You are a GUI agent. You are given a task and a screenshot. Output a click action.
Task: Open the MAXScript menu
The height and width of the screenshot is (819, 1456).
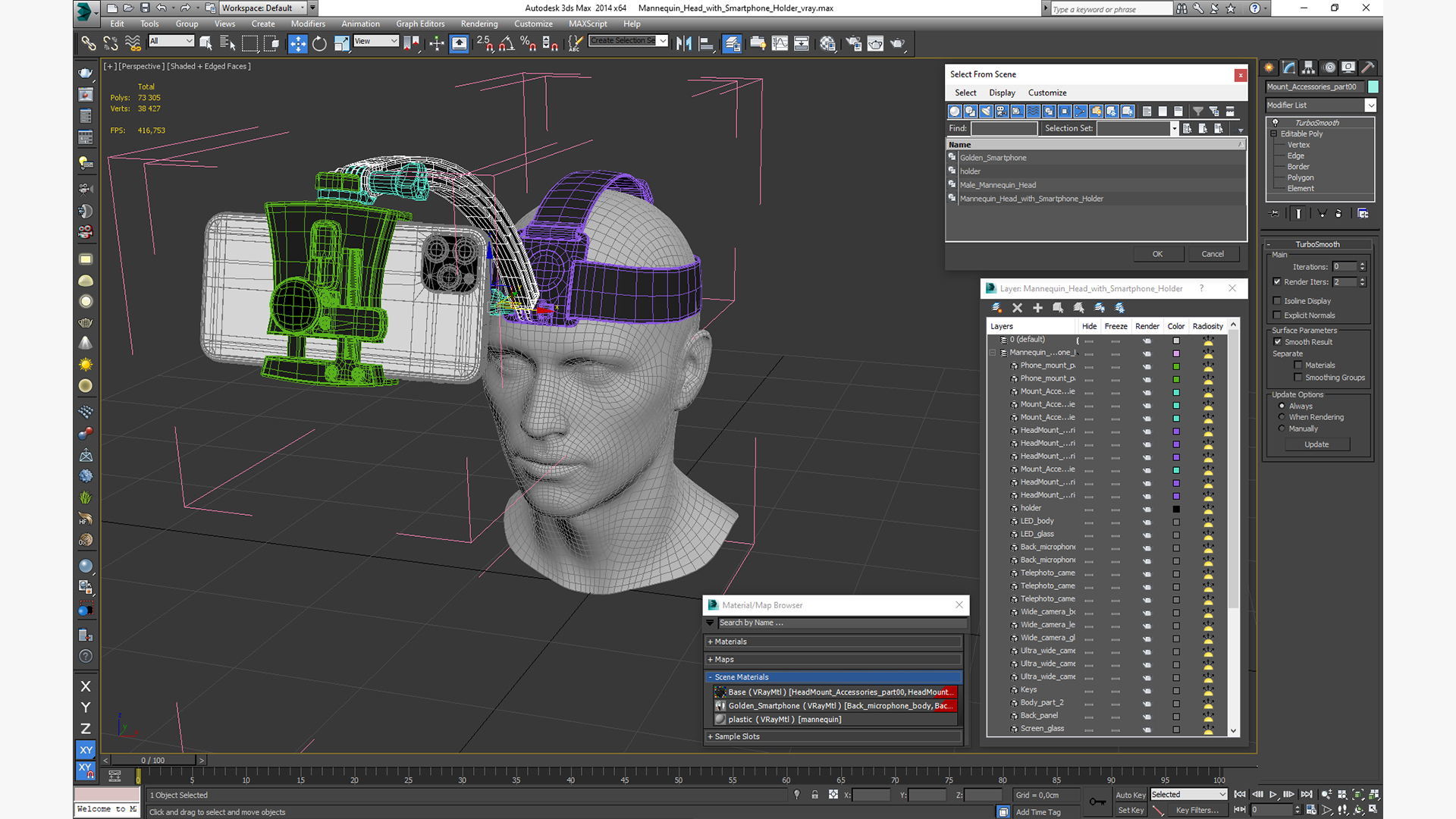click(588, 24)
